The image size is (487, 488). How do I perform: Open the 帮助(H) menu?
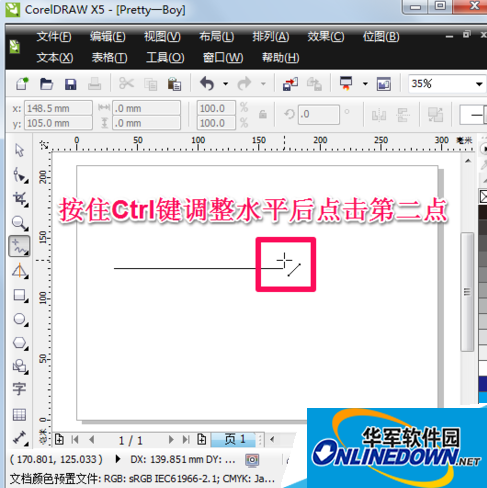(x=280, y=58)
